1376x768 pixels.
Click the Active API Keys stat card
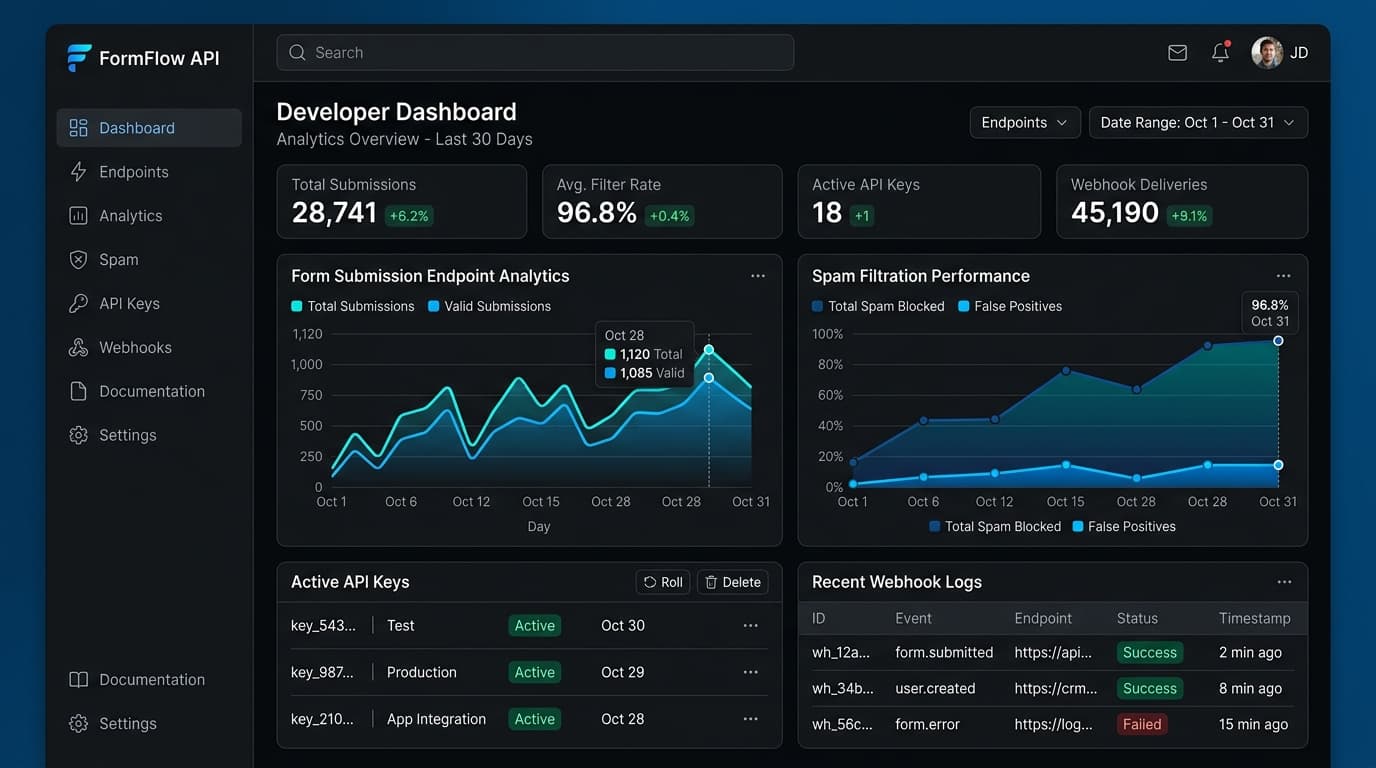point(920,202)
